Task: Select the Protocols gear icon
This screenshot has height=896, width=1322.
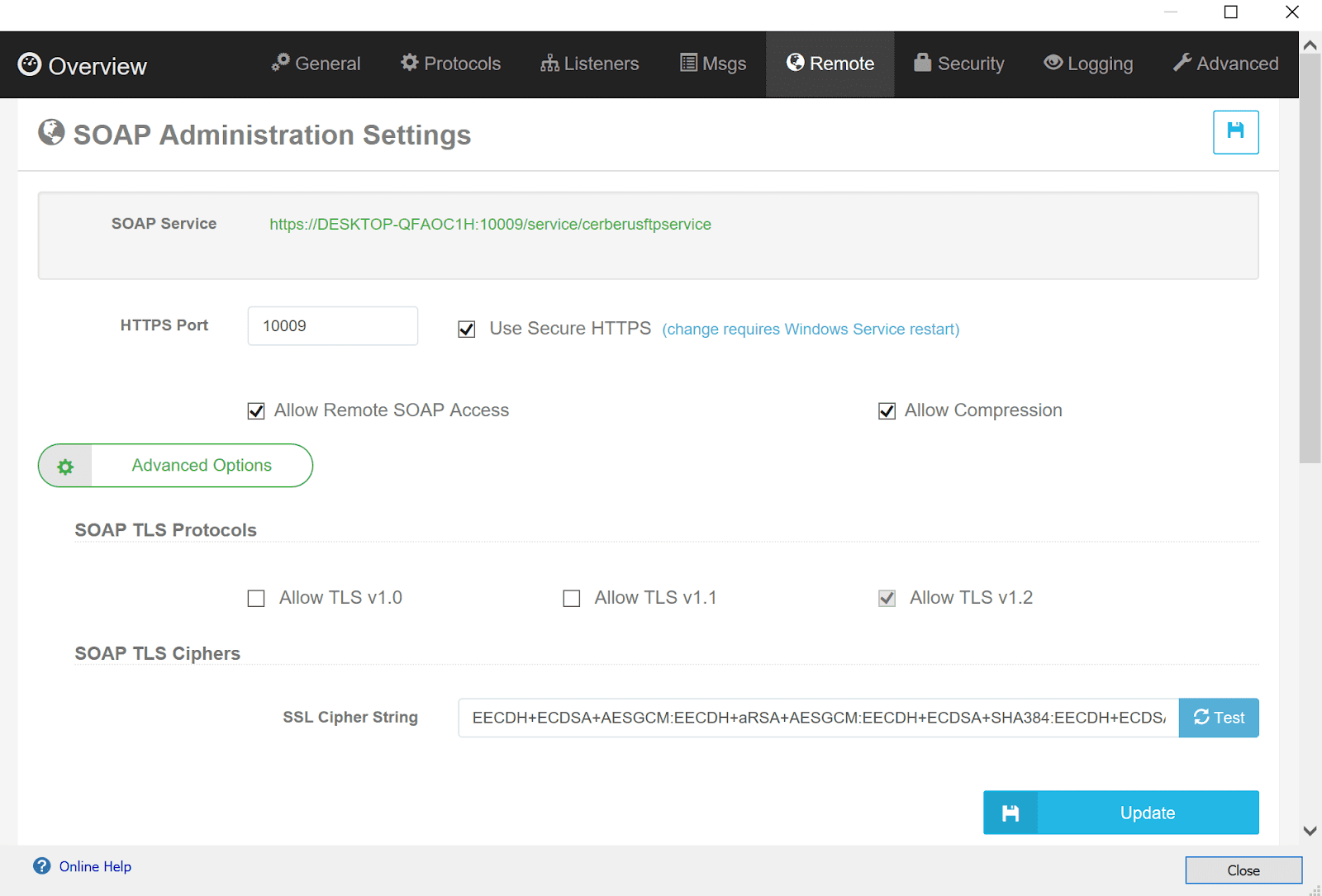Action: point(409,63)
